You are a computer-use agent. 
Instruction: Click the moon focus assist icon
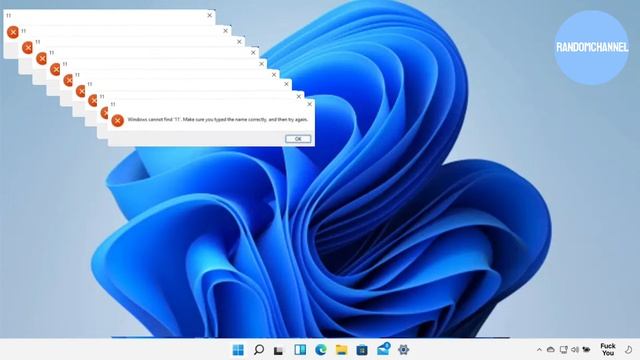629,350
